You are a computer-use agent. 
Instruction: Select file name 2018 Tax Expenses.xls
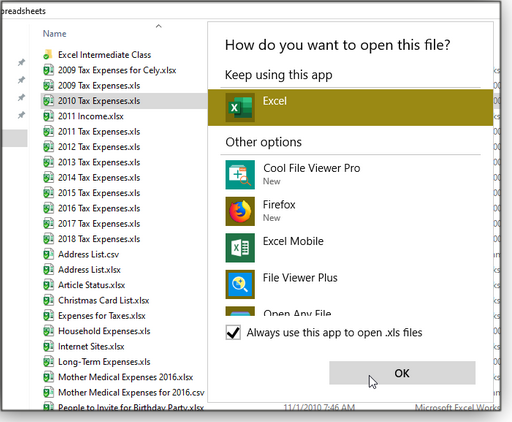99,239
